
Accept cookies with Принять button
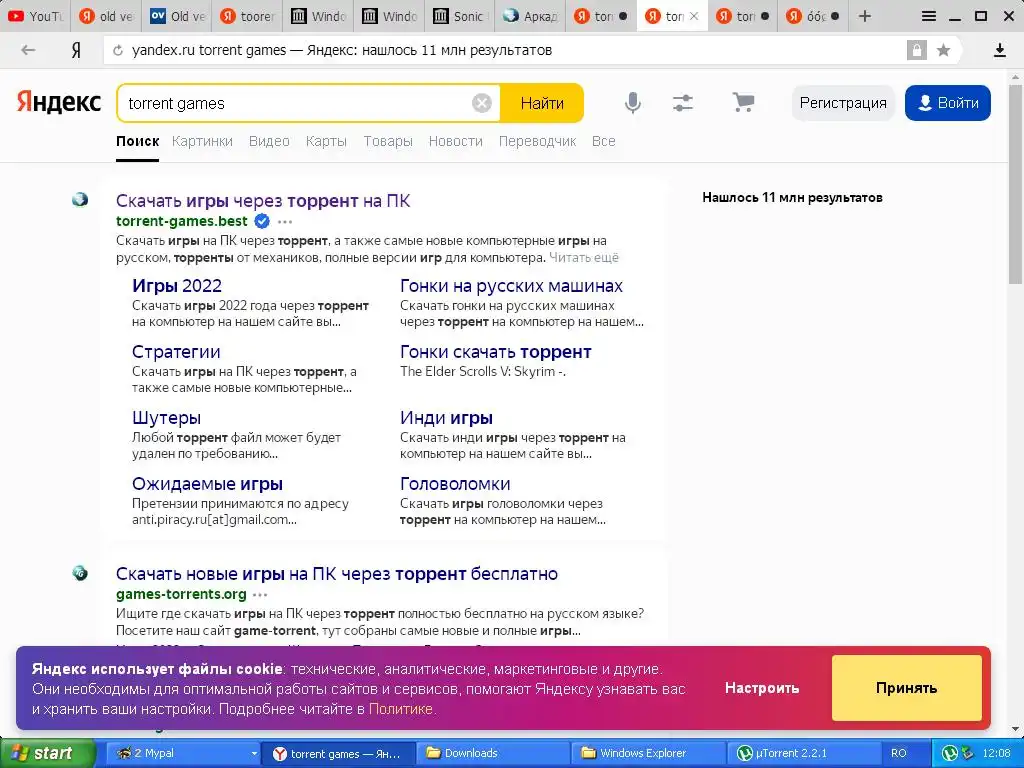(x=906, y=688)
